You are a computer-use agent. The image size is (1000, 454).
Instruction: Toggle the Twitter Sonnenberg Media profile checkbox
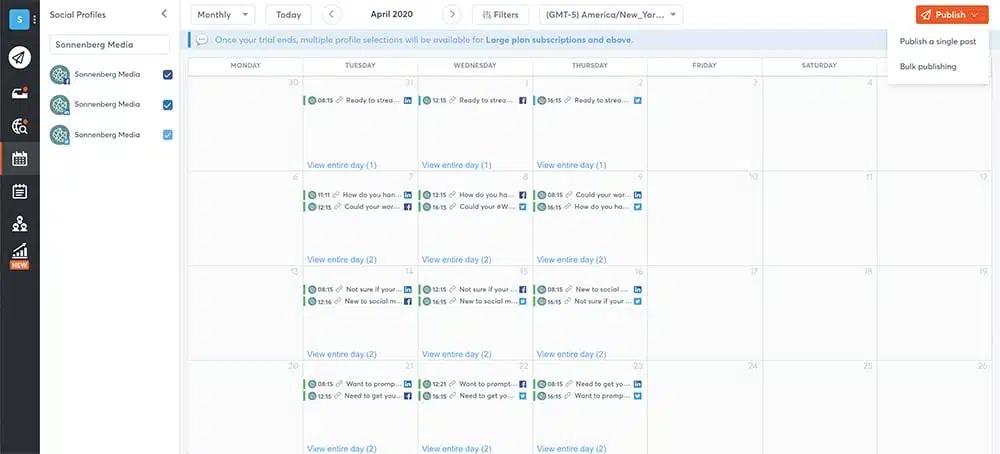pyautogui.click(x=168, y=135)
